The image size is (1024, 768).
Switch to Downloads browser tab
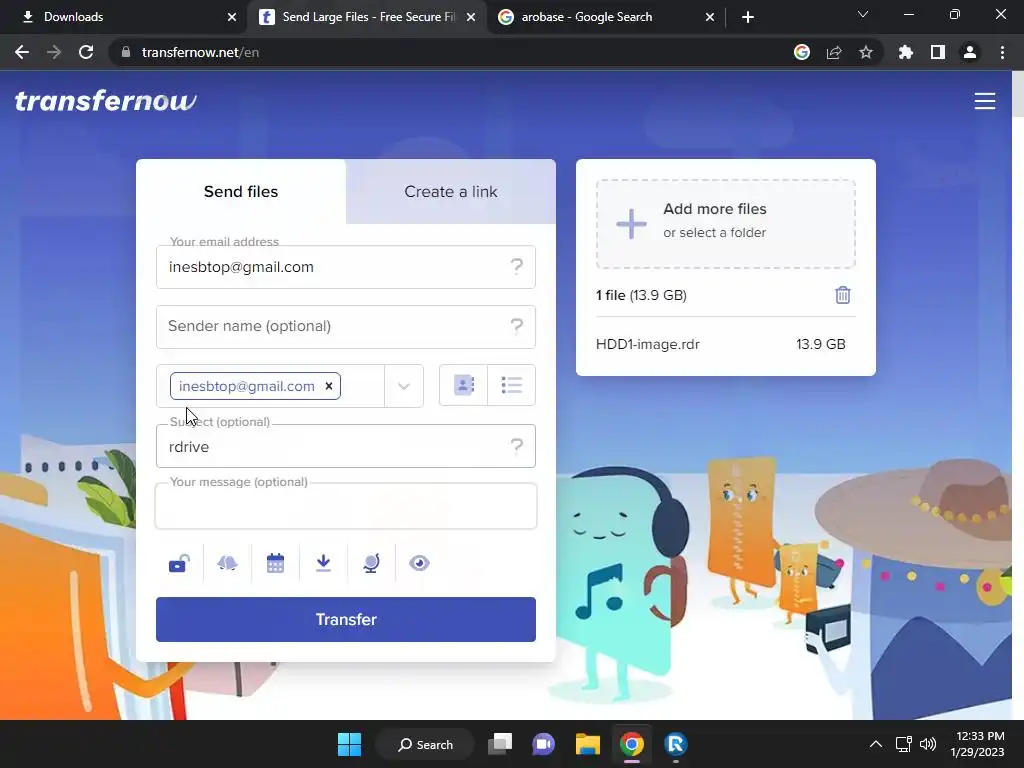pos(124,17)
